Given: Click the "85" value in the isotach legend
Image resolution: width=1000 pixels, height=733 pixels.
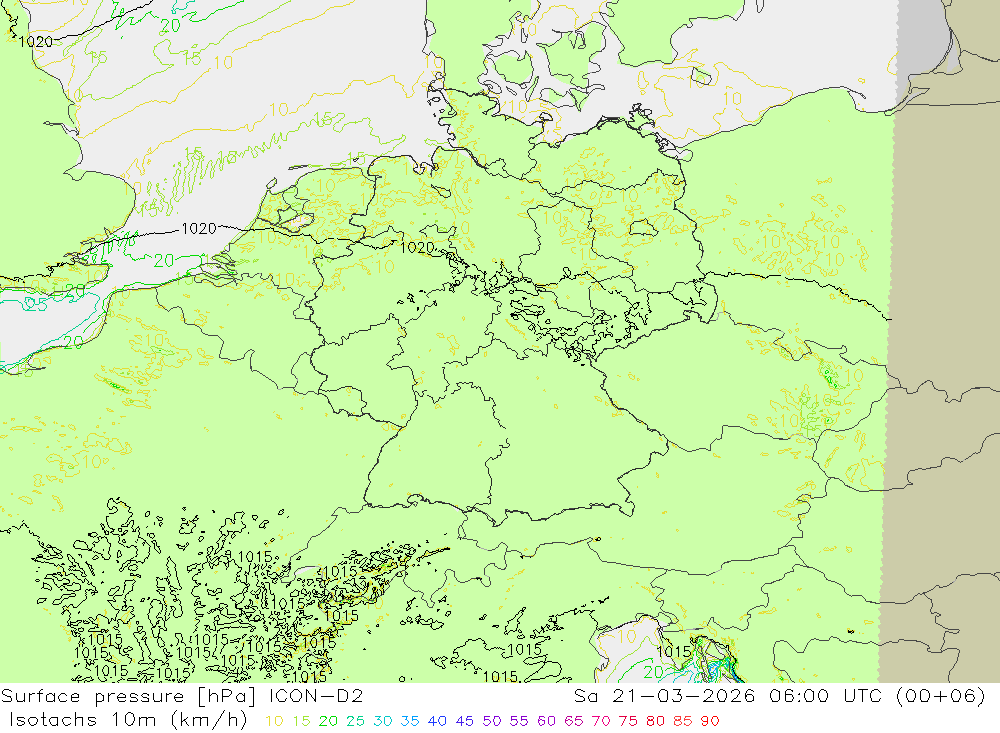Looking at the screenshot, I should 682,721.
